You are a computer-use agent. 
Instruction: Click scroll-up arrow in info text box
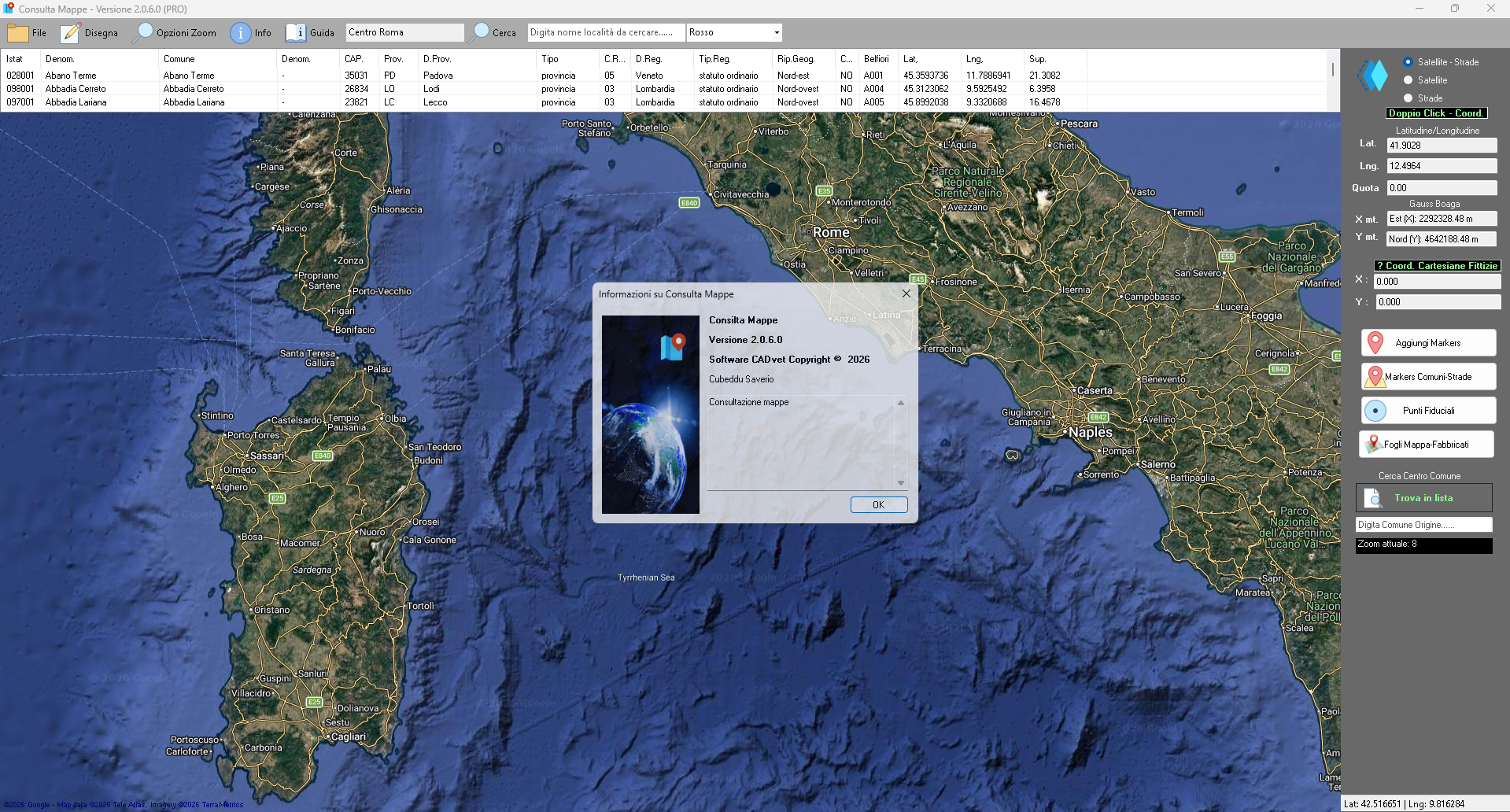coord(901,402)
